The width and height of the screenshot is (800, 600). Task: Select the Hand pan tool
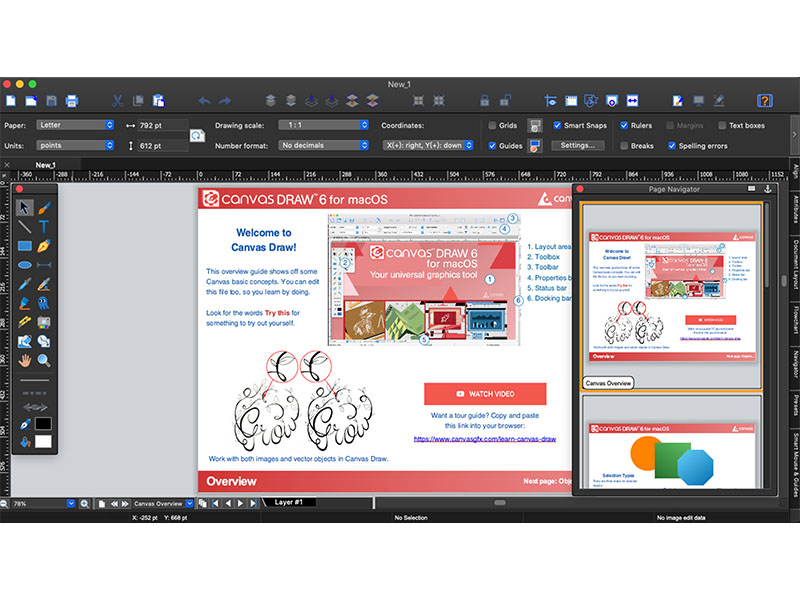(24, 360)
